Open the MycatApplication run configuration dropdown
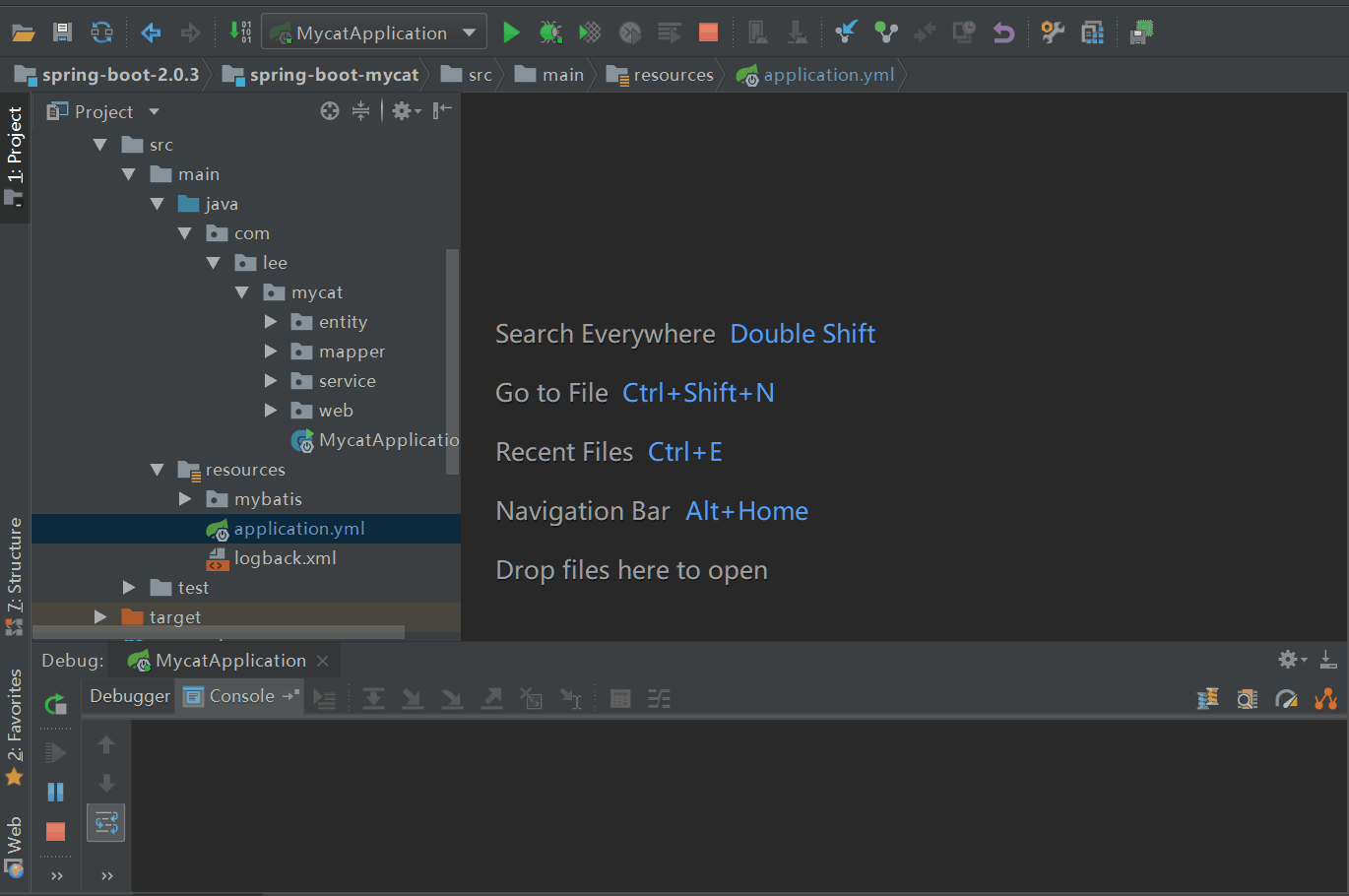This screenshot has width=1349, height=896. point(374,32)
